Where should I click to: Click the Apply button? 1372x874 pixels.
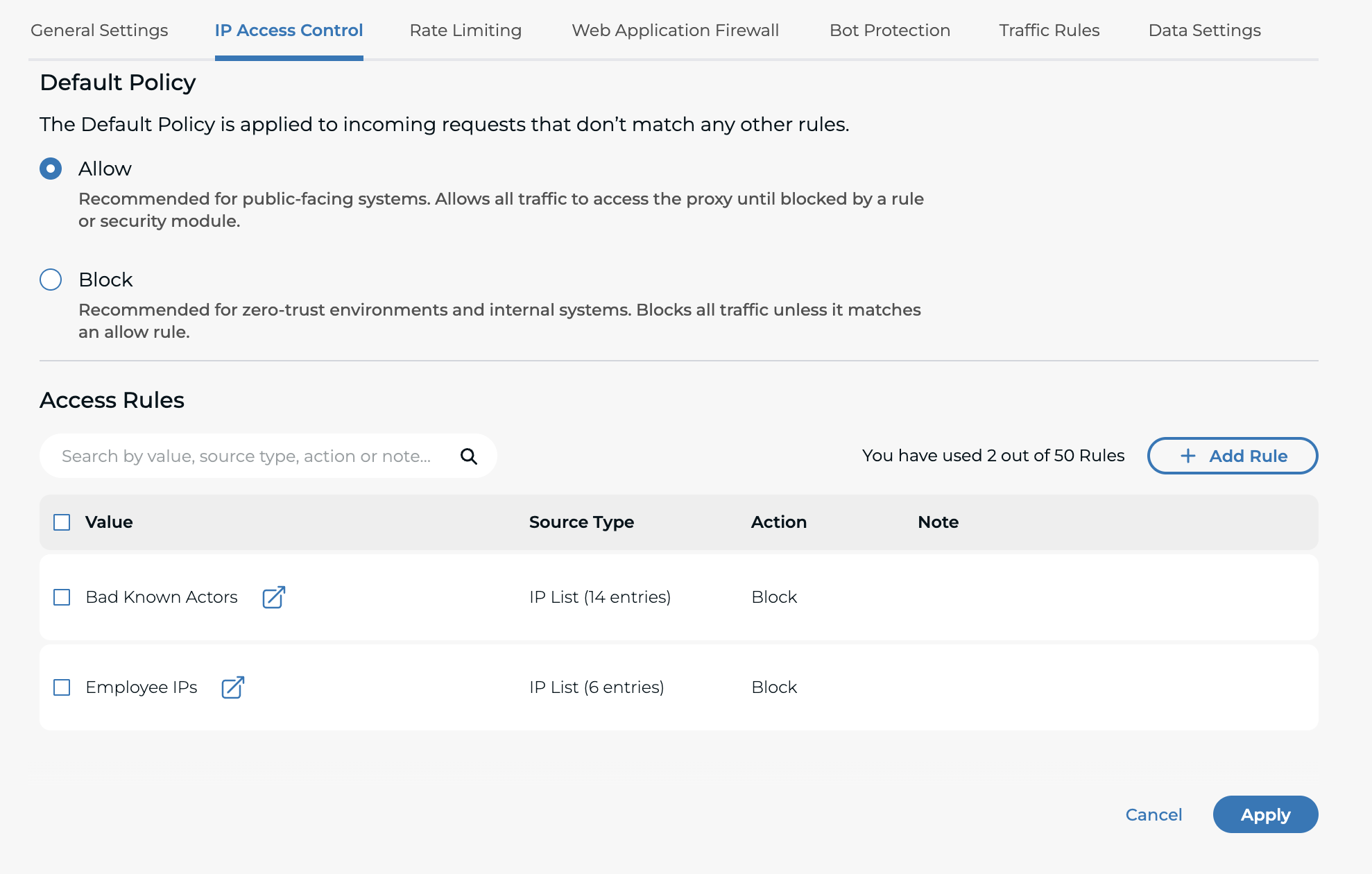1265,814
